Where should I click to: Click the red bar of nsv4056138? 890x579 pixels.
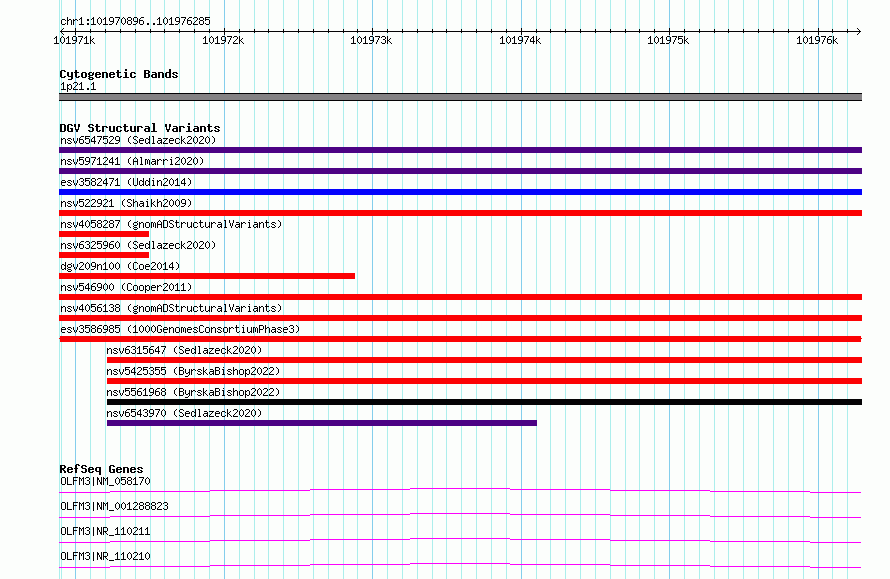460,318
